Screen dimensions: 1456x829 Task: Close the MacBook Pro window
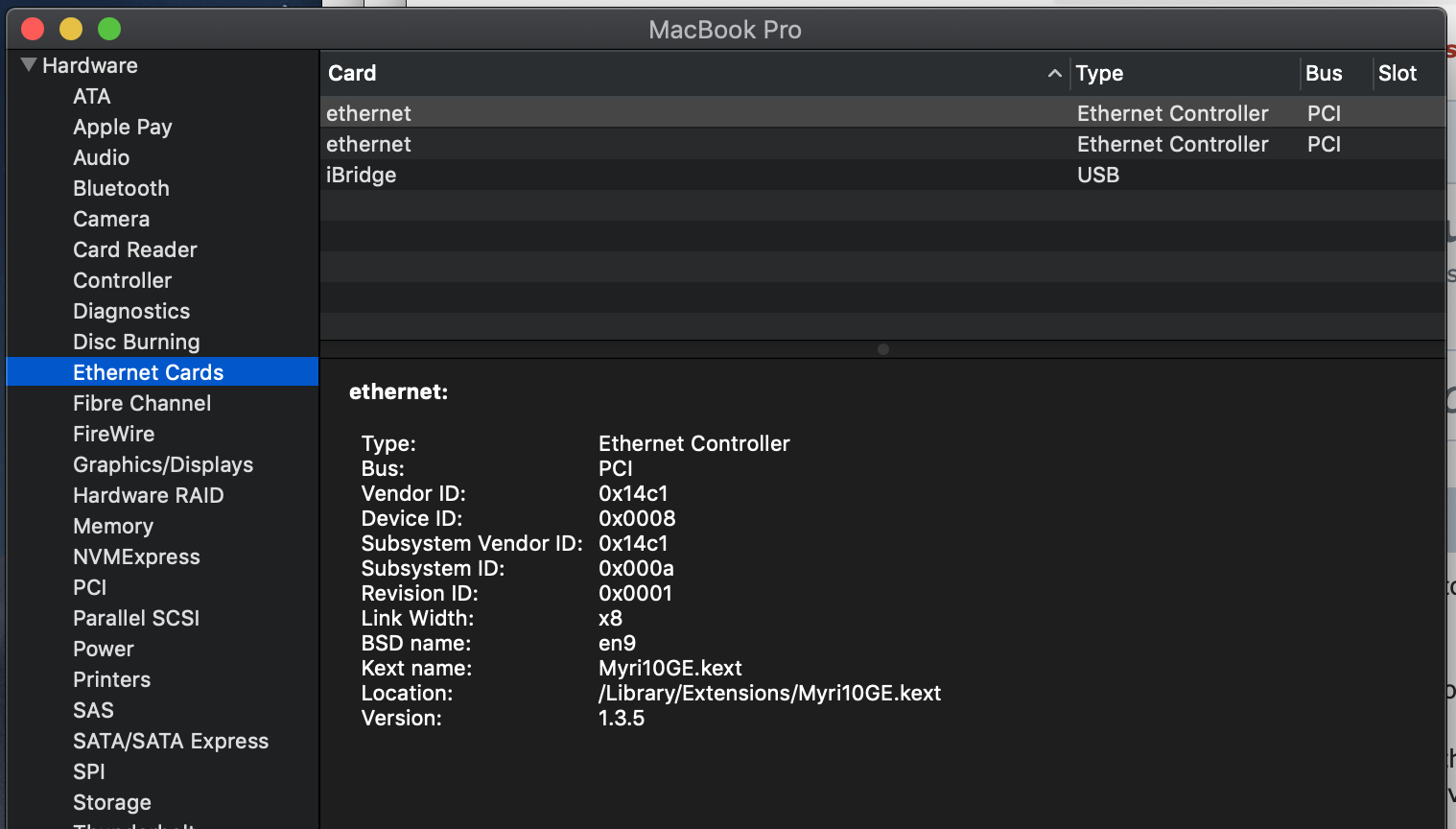(x=33, y=29)
